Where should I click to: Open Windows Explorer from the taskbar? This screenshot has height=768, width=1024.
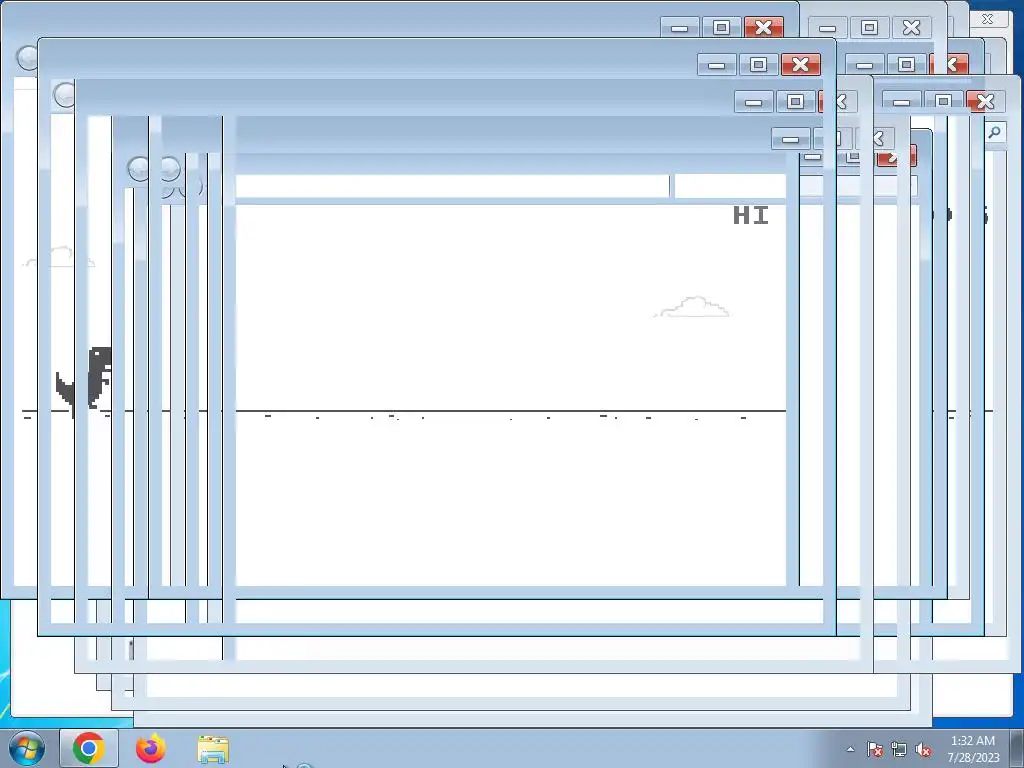point(213,749)
